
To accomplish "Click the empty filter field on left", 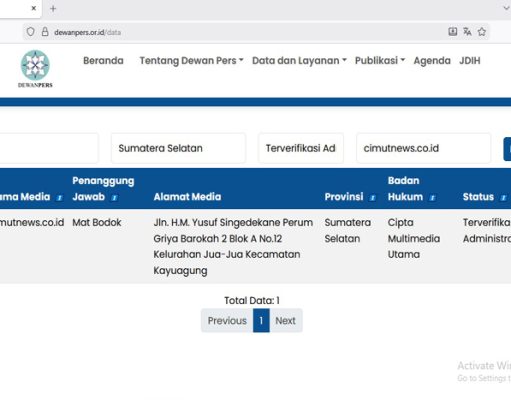I will [49, 148].
